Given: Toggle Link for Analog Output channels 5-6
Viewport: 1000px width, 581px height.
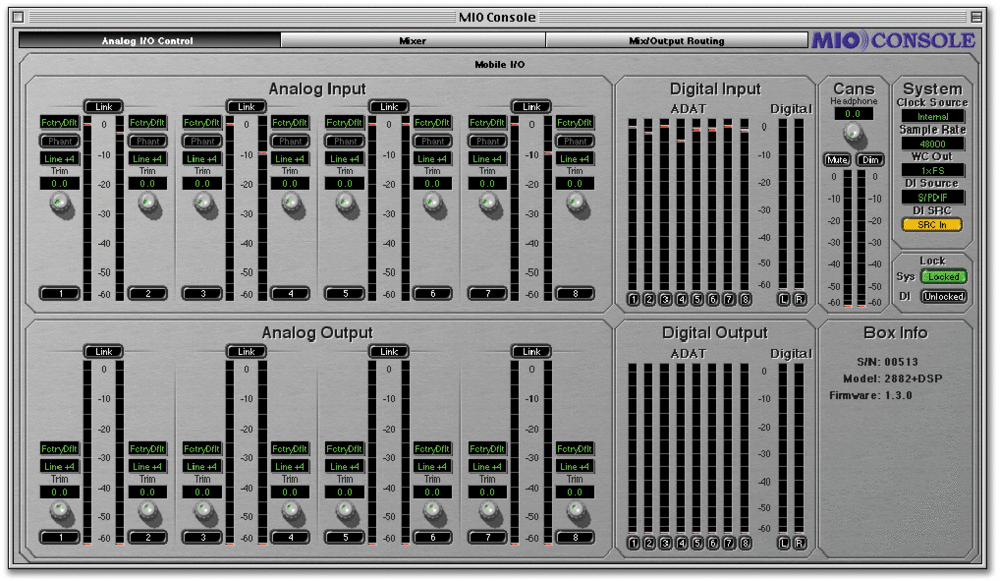Looking at the screenshot, I should [389, 351].
